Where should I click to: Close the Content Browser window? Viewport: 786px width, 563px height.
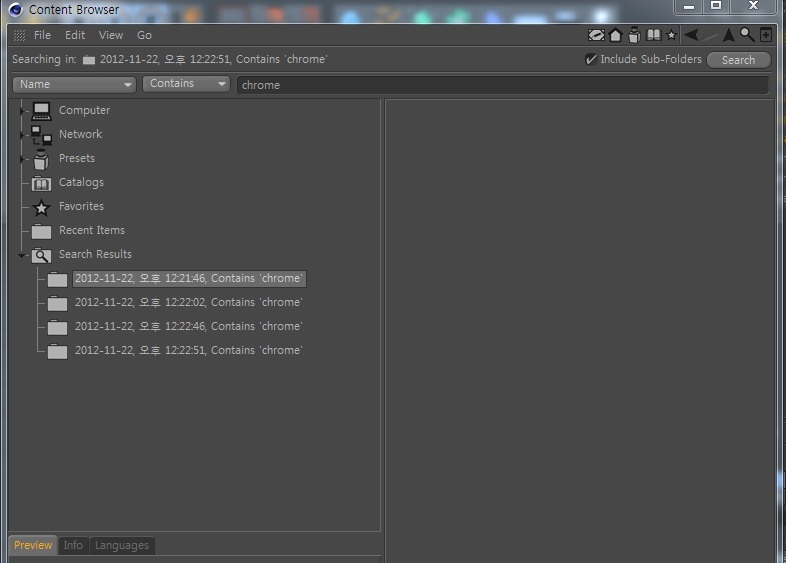click(x=753, y=6)
